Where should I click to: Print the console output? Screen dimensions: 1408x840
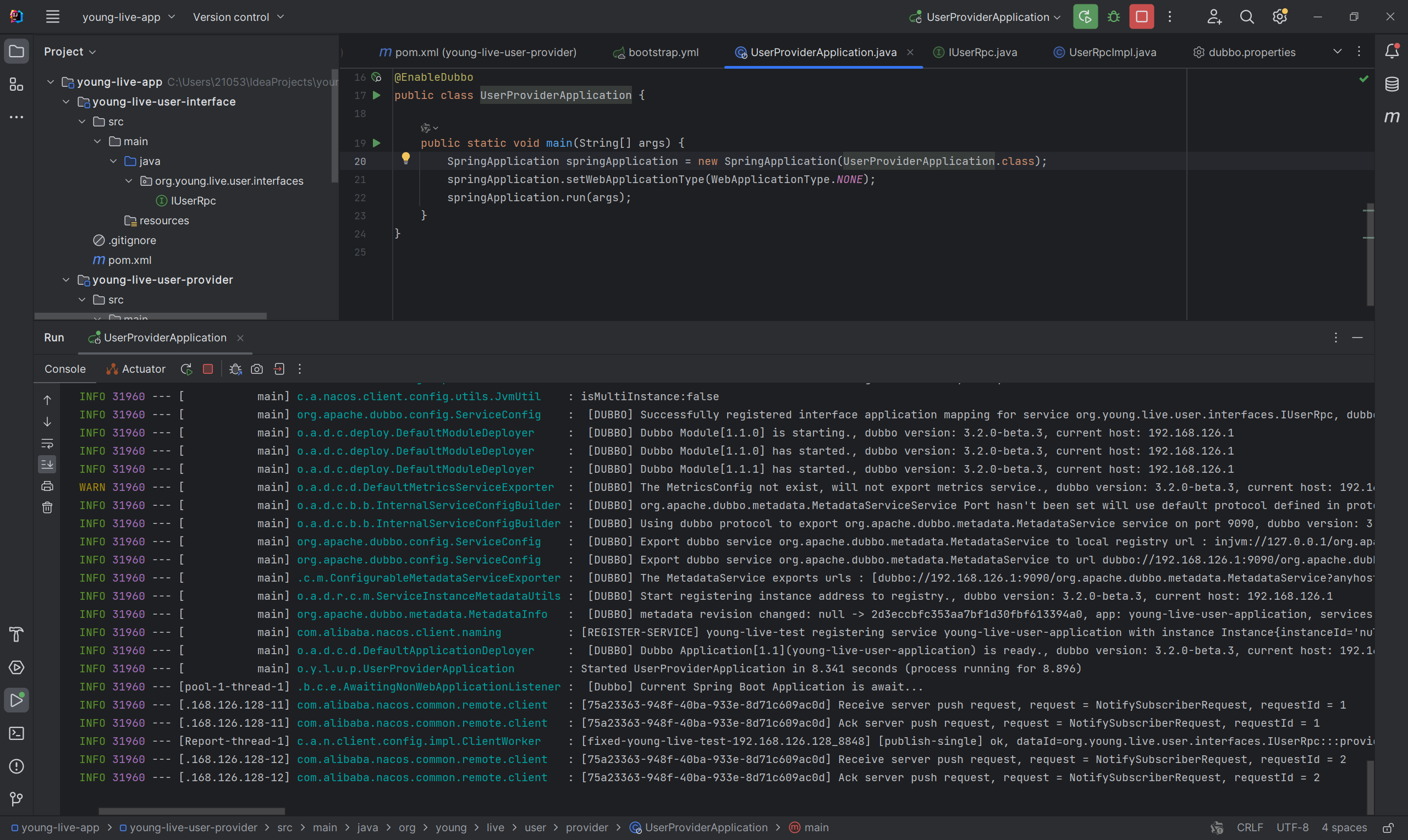[x=47, y=485]
